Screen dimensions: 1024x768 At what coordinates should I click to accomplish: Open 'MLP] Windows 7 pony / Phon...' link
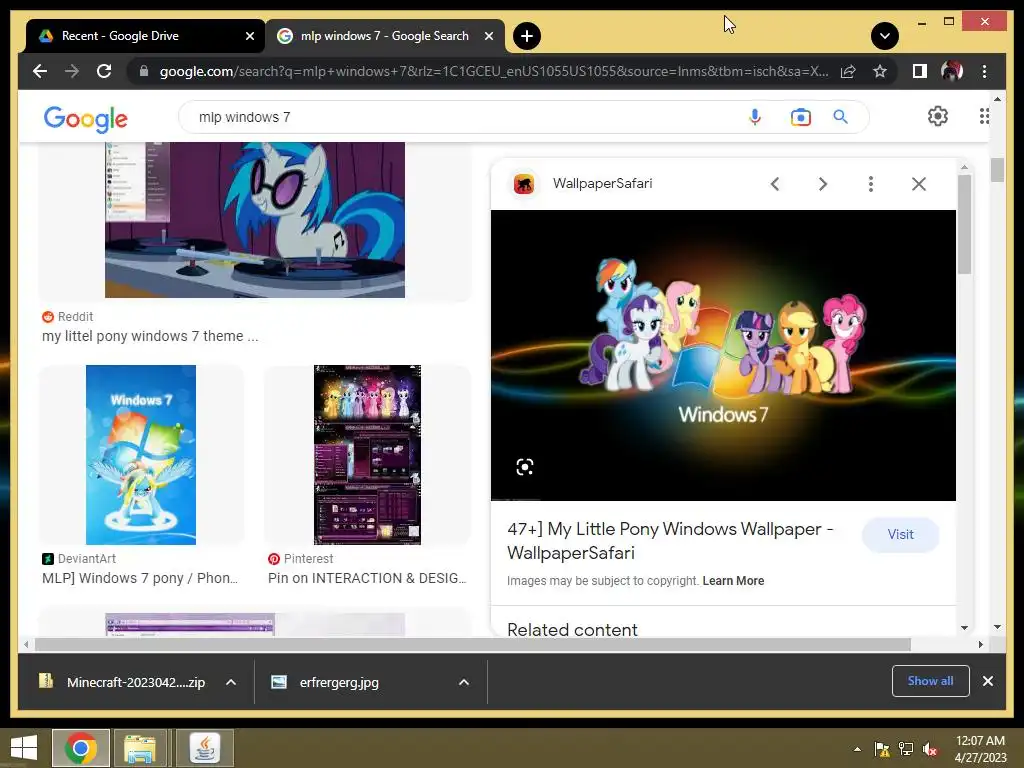[140, 578]
